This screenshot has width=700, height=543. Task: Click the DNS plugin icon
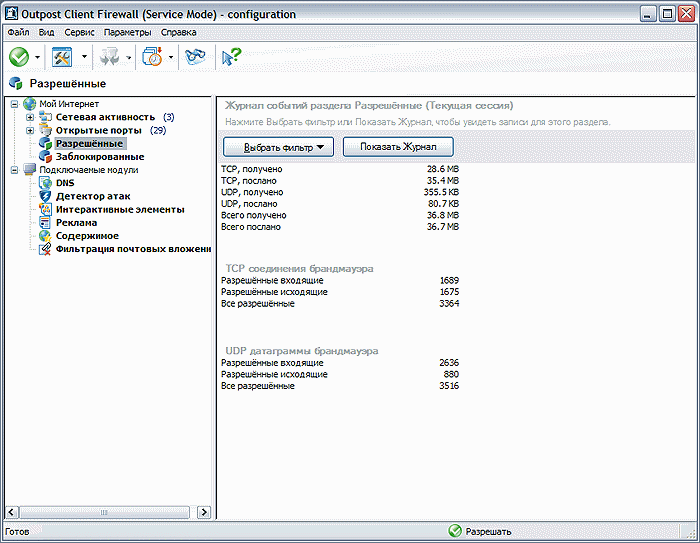tap(45, 183)
